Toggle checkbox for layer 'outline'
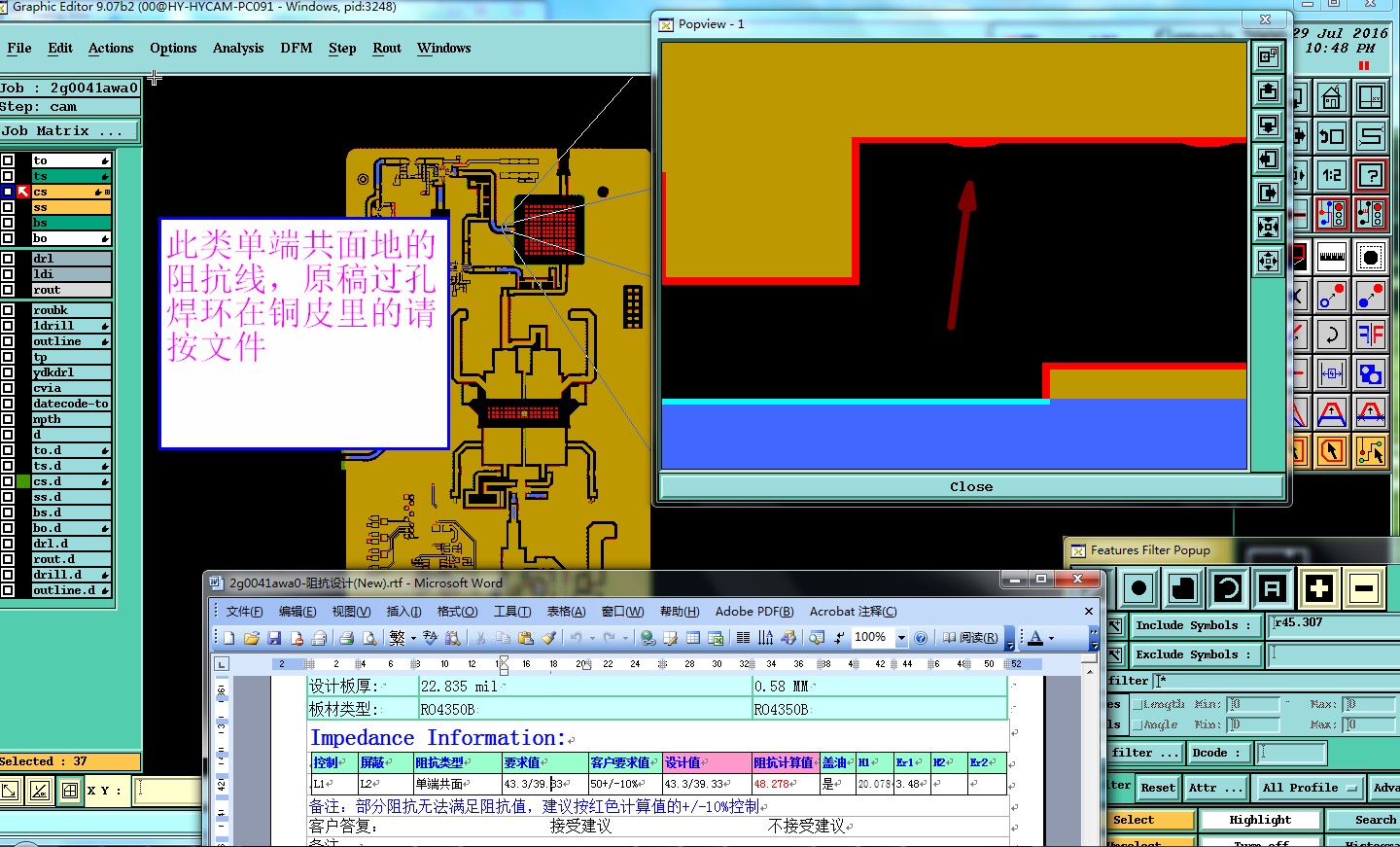1400x847 pixels. pyautogui.click(x=8, y=341)
